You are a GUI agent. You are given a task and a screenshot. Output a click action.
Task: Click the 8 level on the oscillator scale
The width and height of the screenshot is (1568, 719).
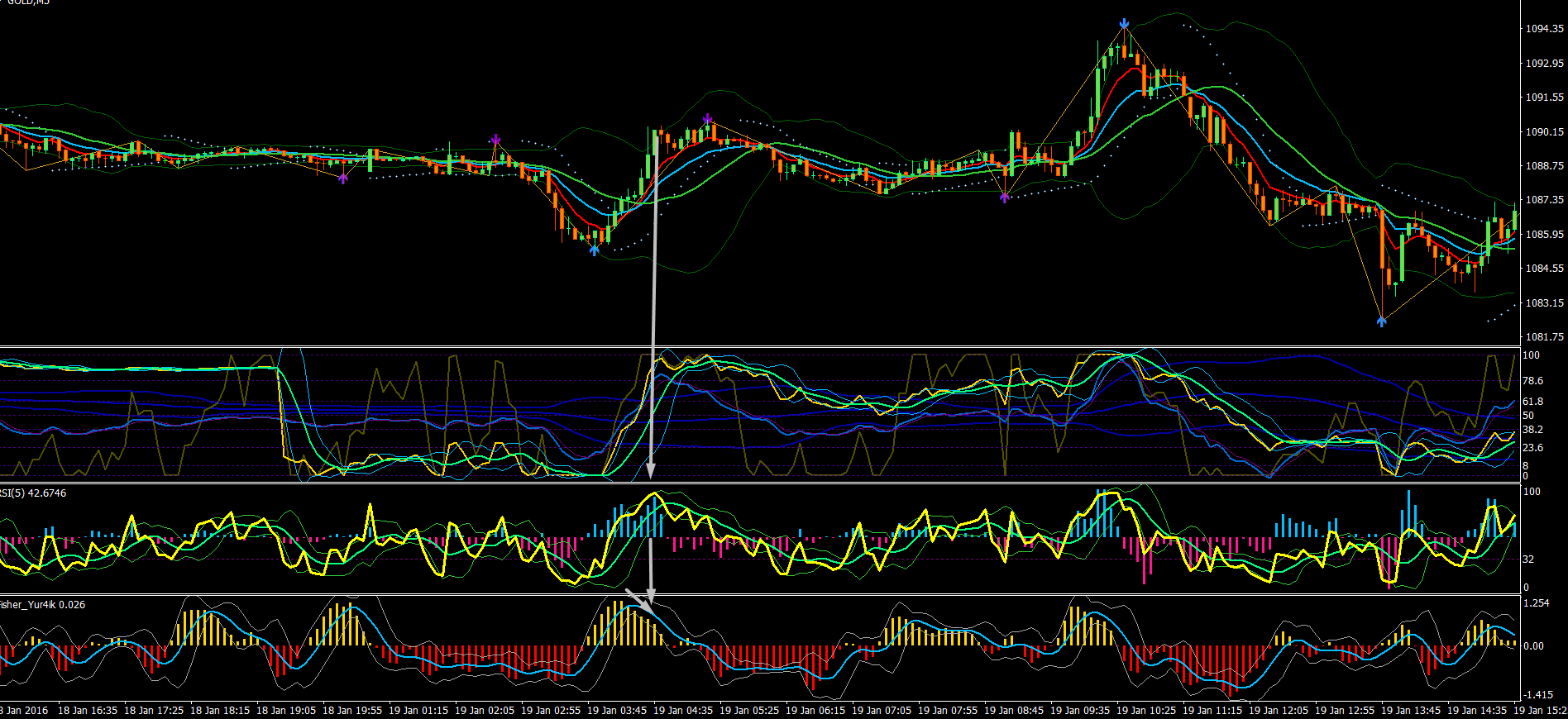[x=1526, y=466]
